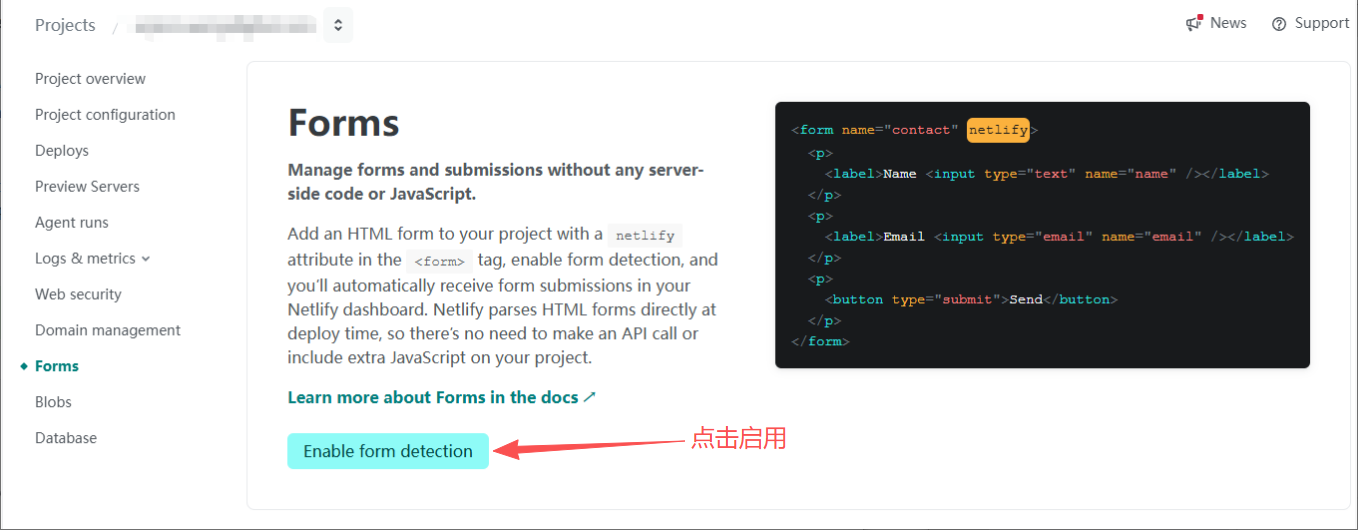Click the inline <form> code tag
The width and height of the screenshot is (1358, 530).
click(x=439, y=261)
